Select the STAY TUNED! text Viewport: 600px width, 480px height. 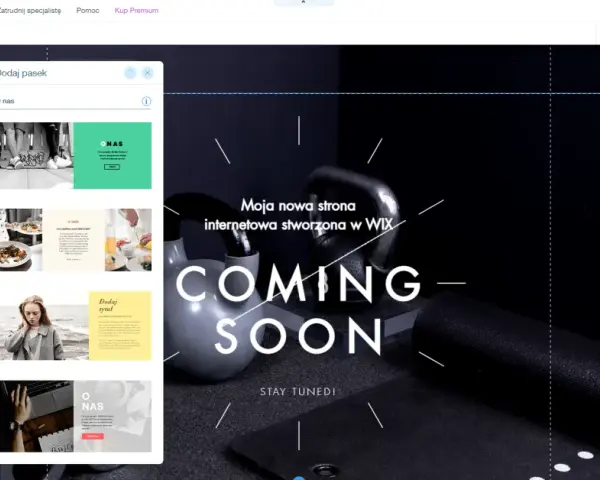(298, 392)
